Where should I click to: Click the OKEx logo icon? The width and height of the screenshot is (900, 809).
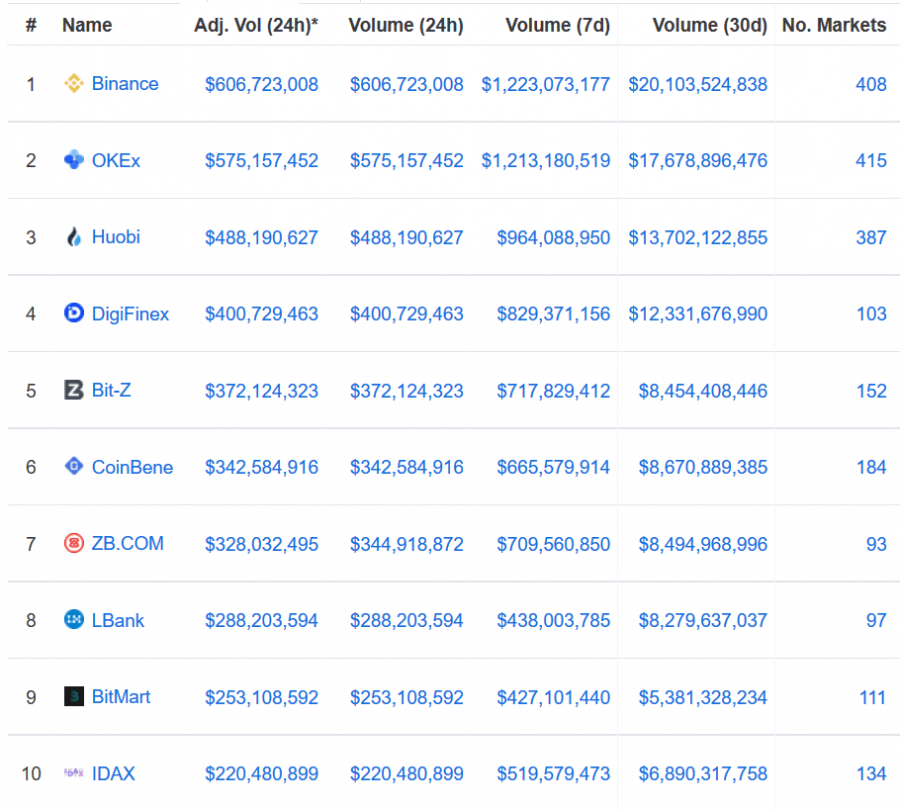coord(73,160)
